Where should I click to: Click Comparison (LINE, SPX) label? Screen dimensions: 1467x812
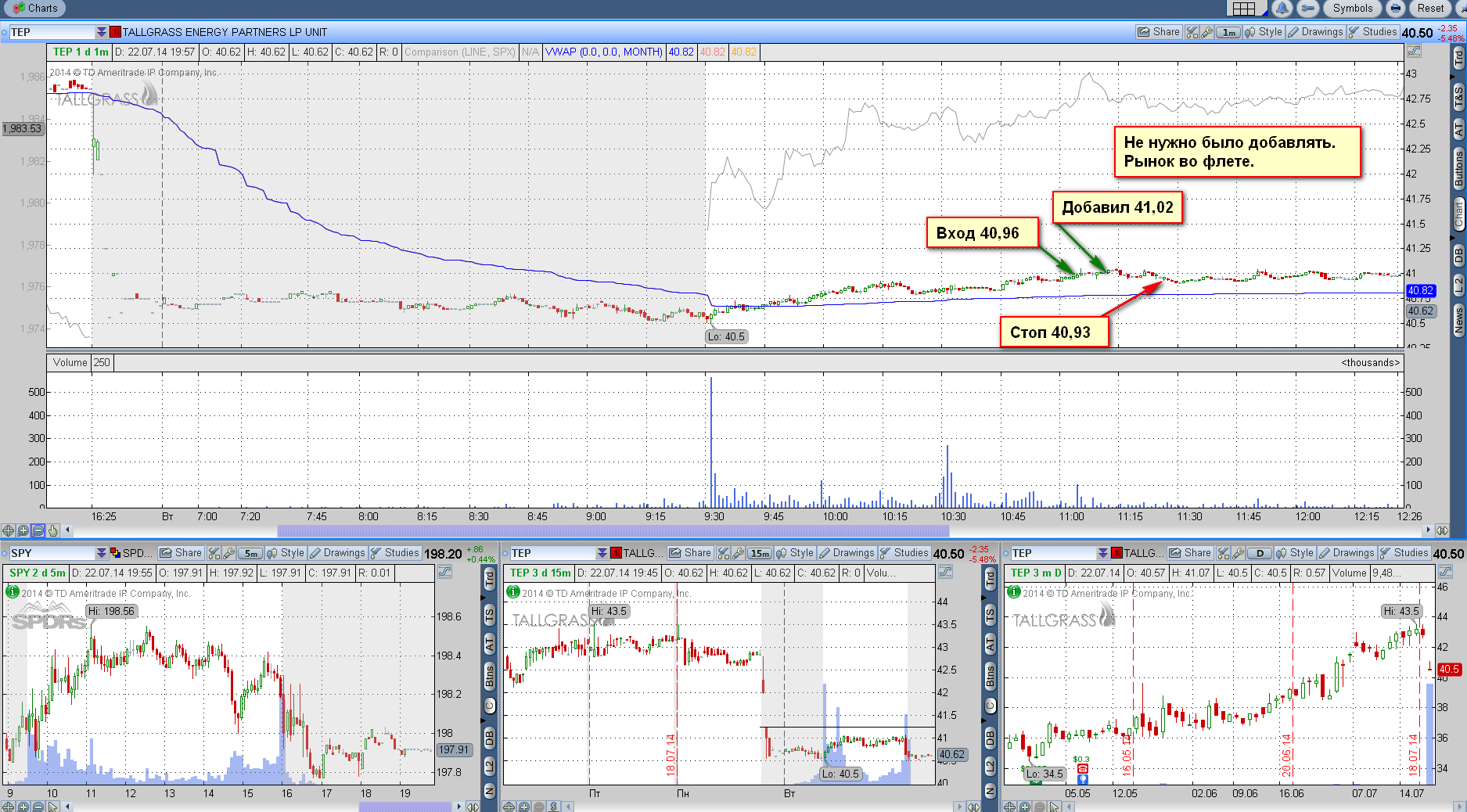tap(459, 52)
